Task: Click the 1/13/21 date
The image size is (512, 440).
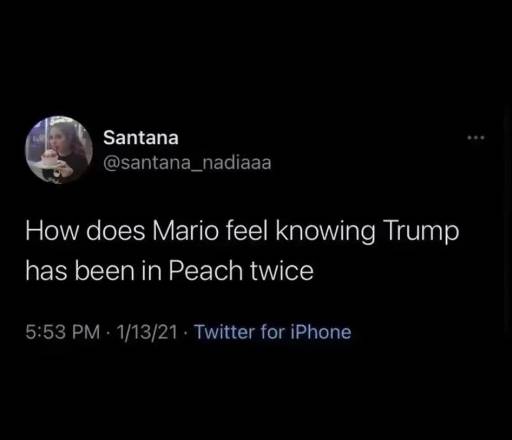Action: [147, 332]
